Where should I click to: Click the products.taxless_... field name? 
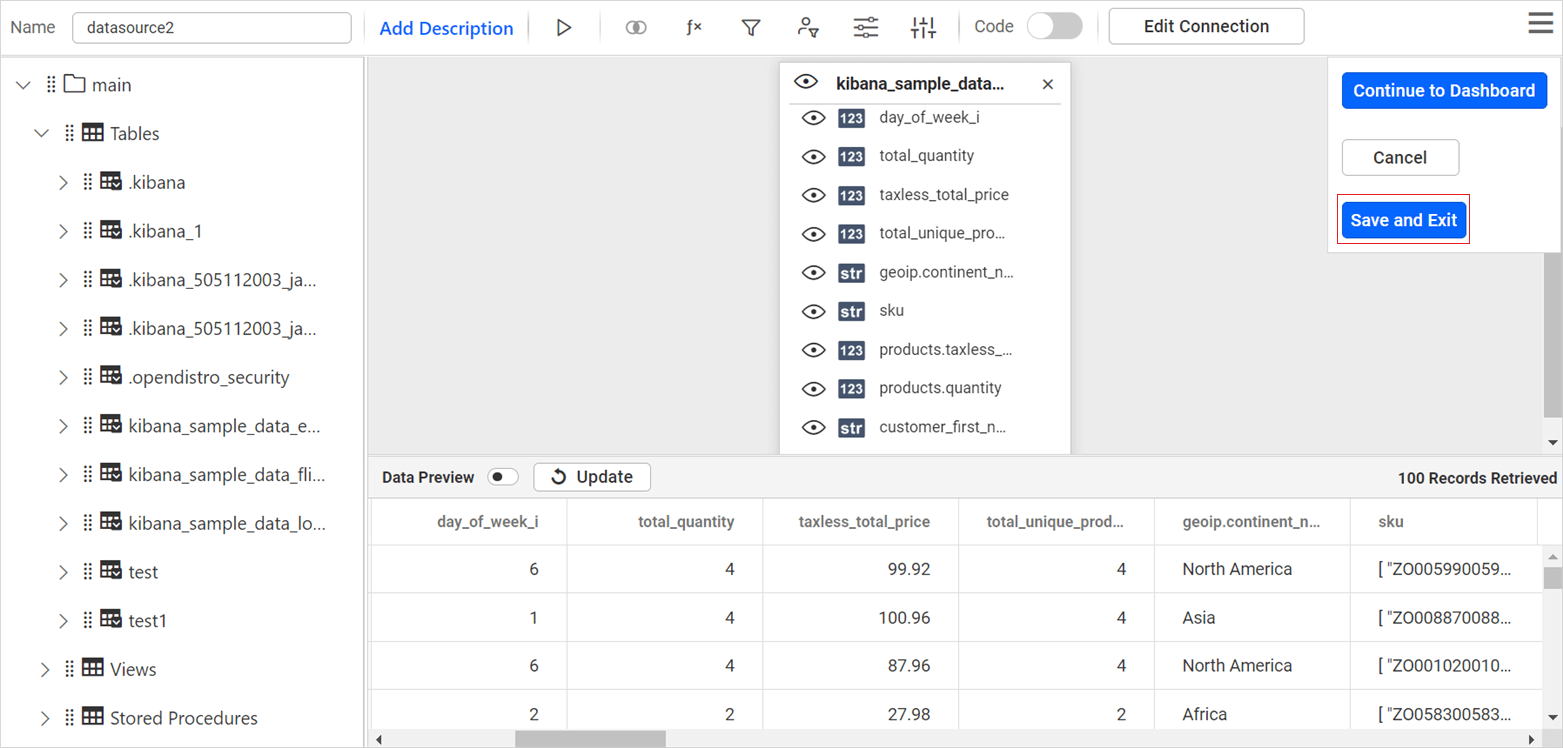pos(946,350)
